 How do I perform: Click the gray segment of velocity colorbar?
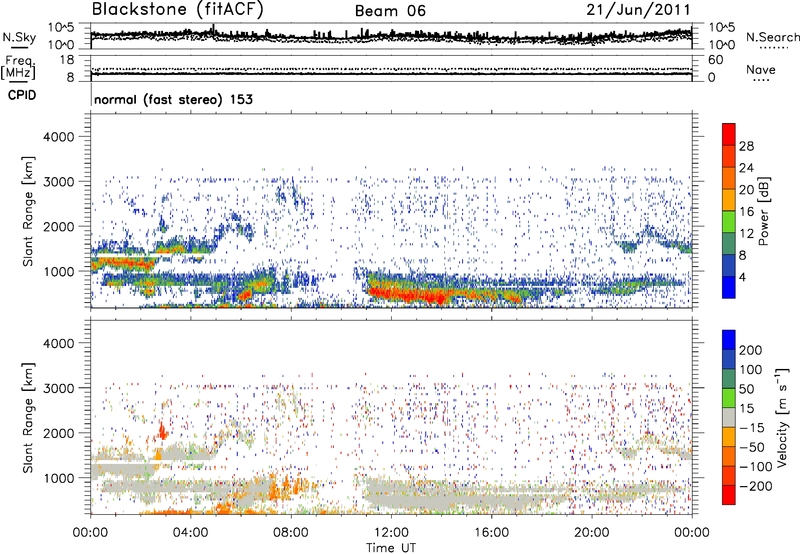pyautogui.click(x=729, y=417)
